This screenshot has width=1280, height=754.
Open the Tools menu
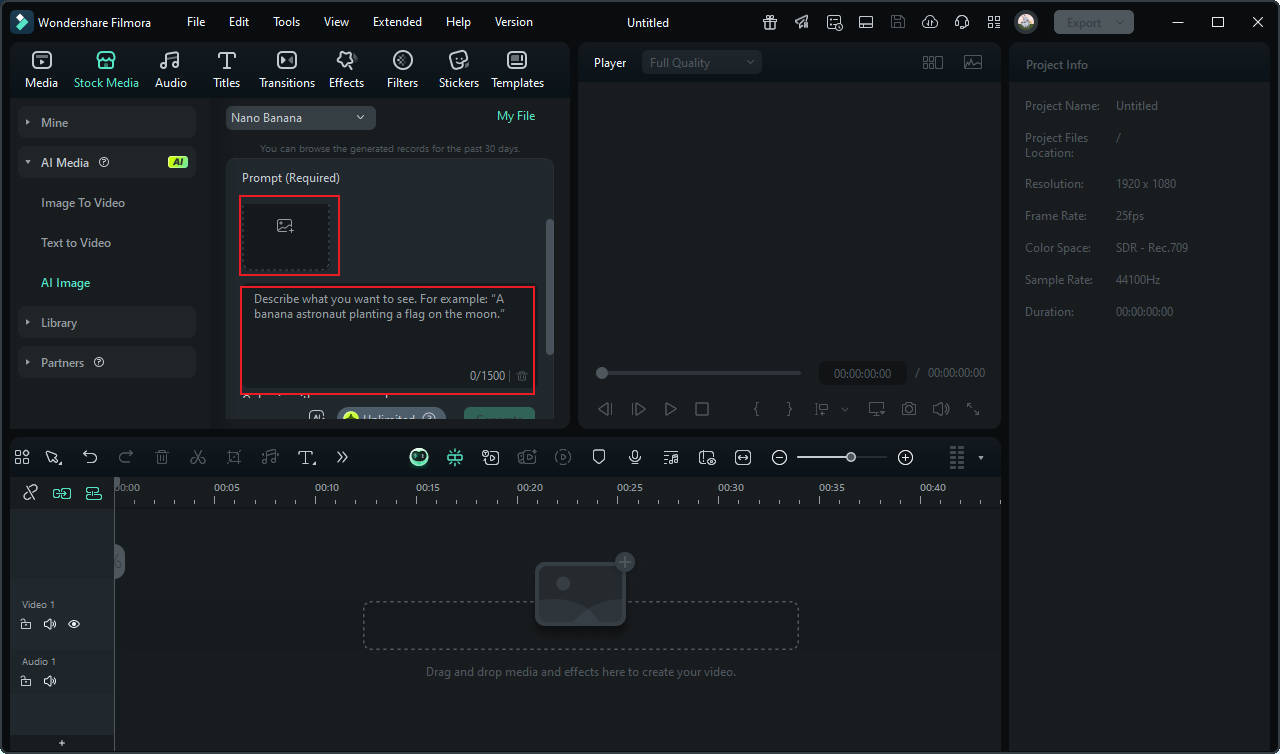(286, 22)
